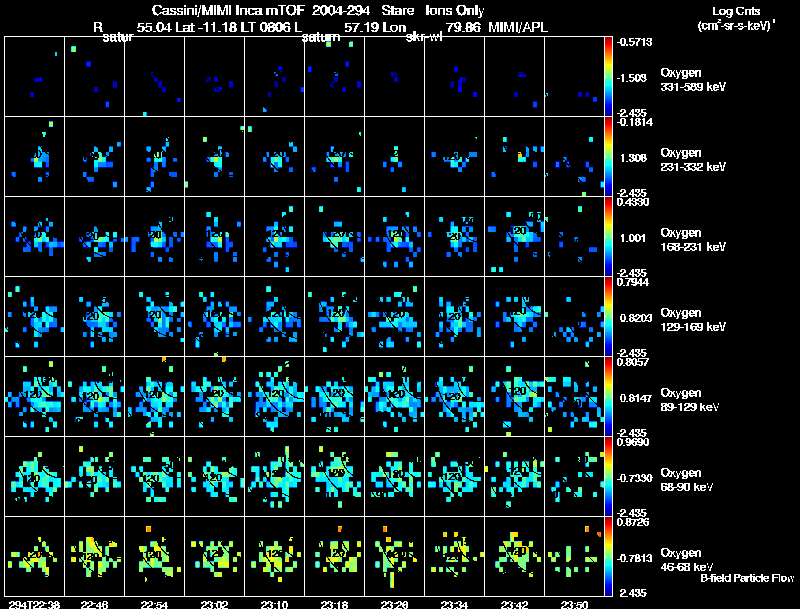Open the 129-169 keV image panel at 23:34
This screenshot has width=800, height=609.
point(455,317)
